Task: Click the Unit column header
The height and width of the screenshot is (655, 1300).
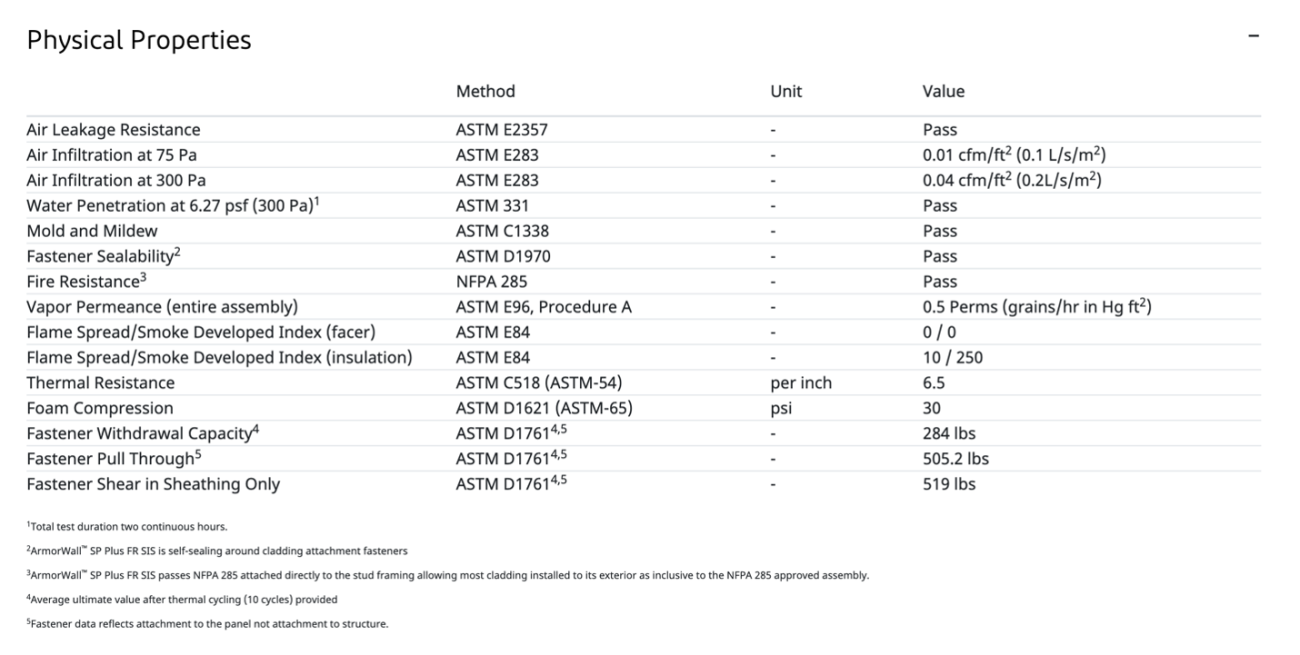Action: (786, 91)
